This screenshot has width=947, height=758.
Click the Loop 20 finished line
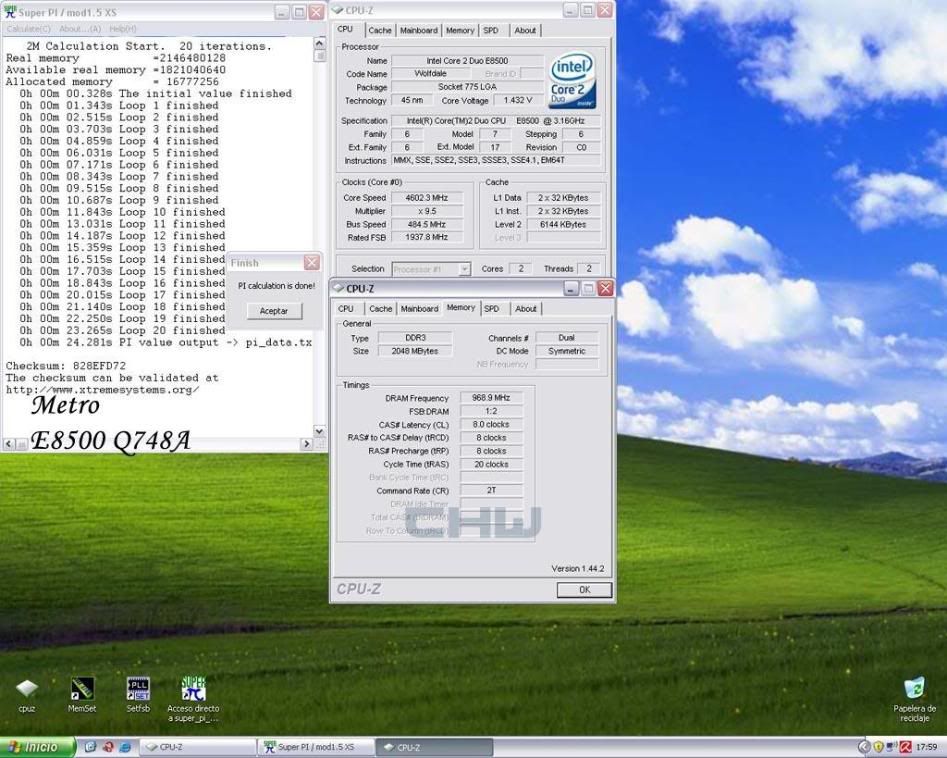122,330
